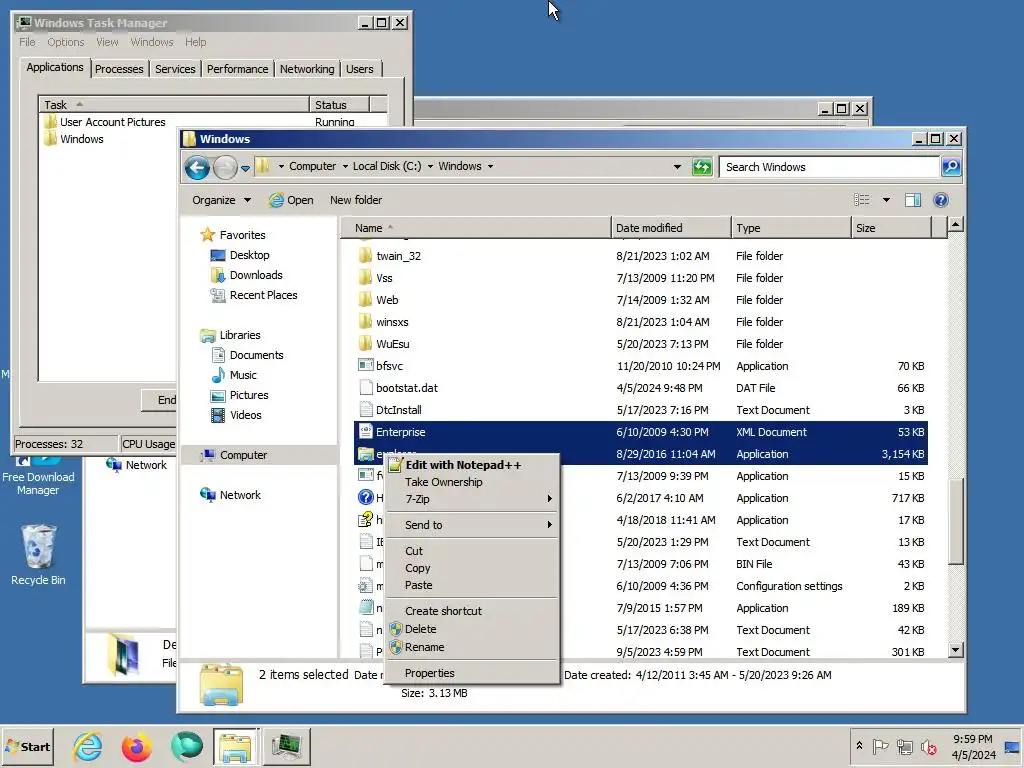Select the winsxs folder
The image size is (1024, 768).
pos(392,322)
